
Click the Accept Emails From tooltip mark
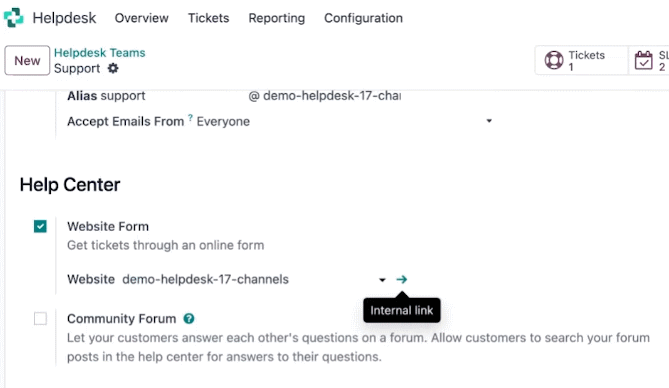point(190,117)
